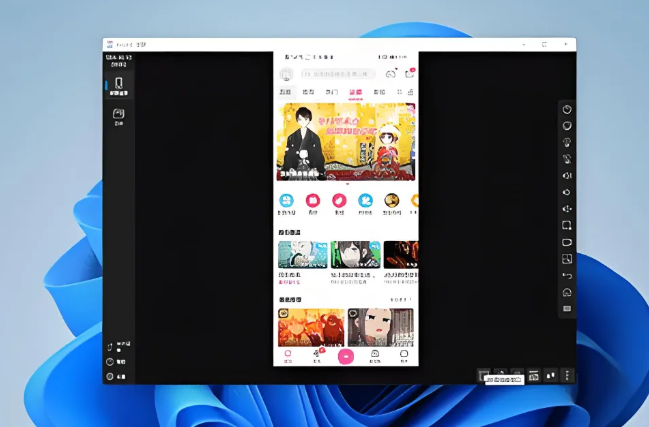Switch to the first tab under the avatar
Image resolution: width=649 pixels, height=427 pixels.
tap(285, 92)
